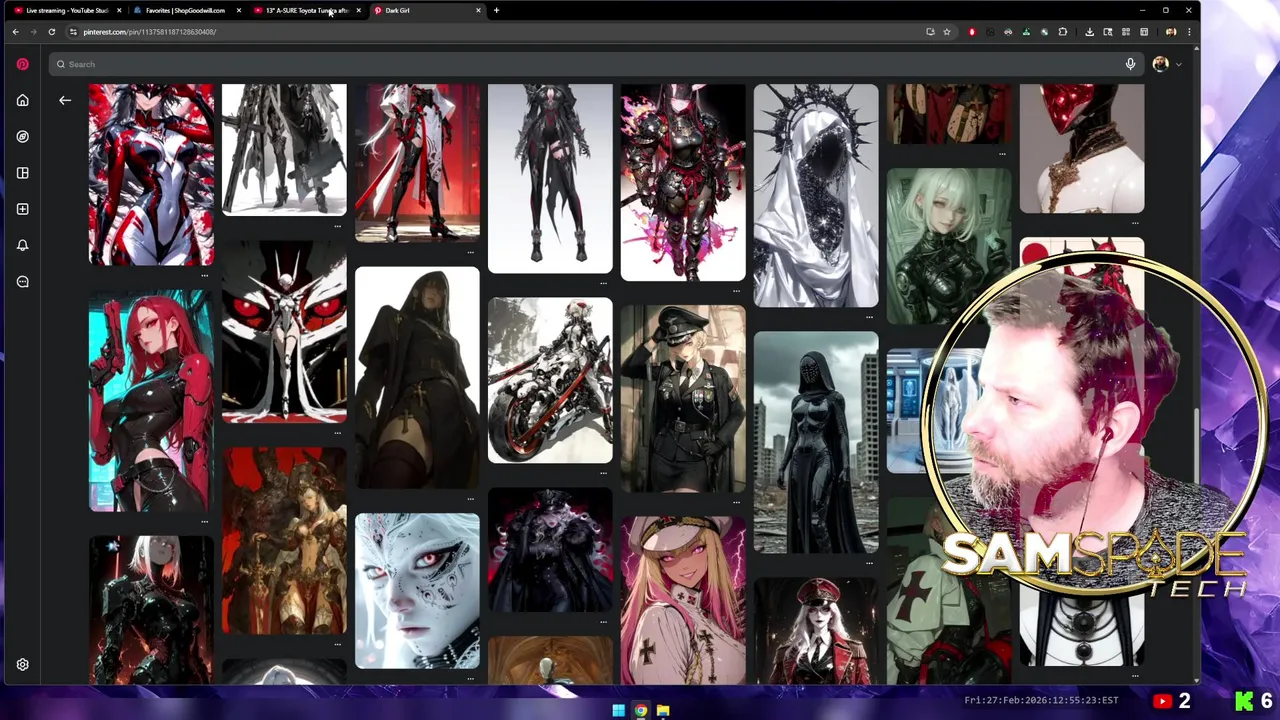Image resolution: width=1280 pixels, height=720 pixels.
Task: Open the red-haired girl on cyan background pin
Action: [151, 400]
